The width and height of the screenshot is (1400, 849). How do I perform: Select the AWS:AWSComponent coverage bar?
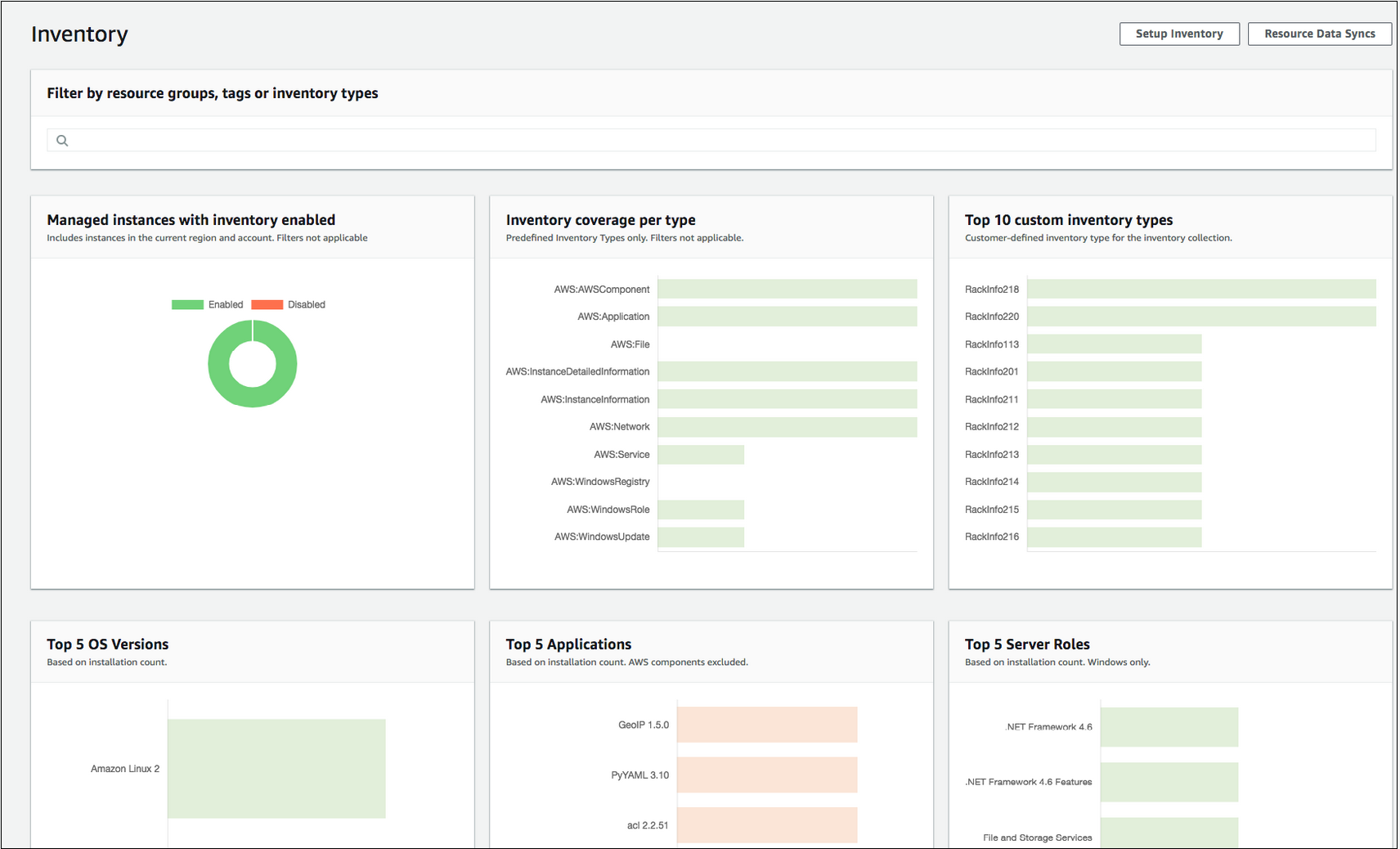786,289
